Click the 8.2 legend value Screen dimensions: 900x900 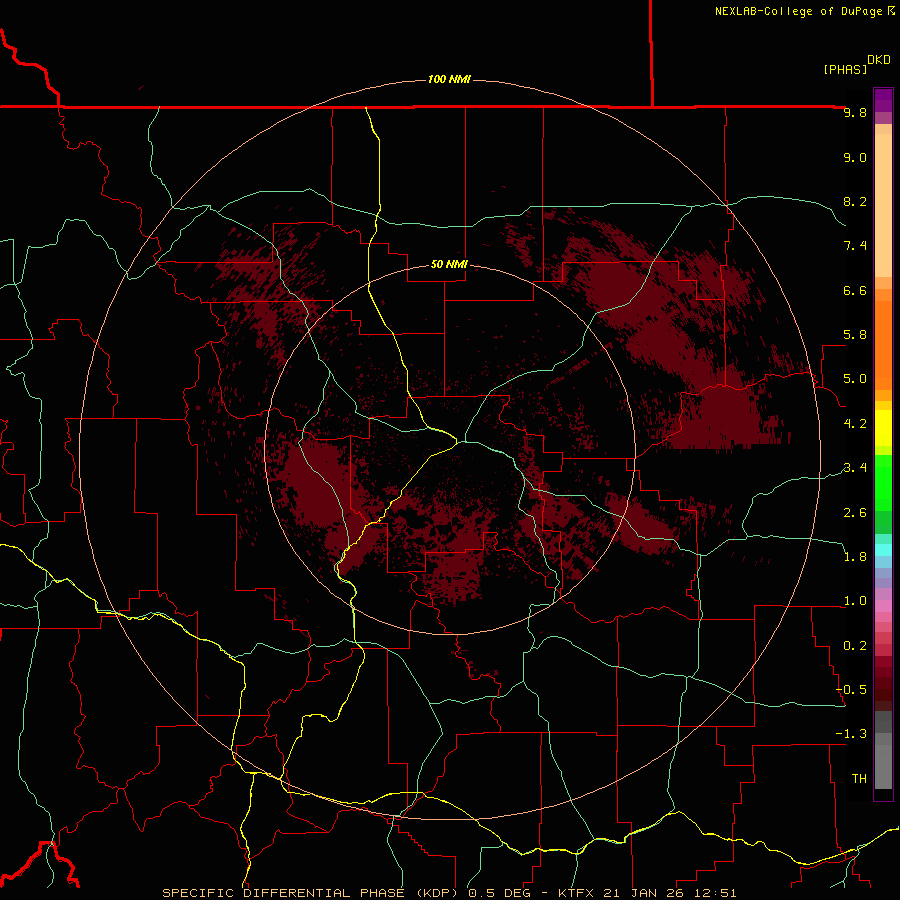855,202
